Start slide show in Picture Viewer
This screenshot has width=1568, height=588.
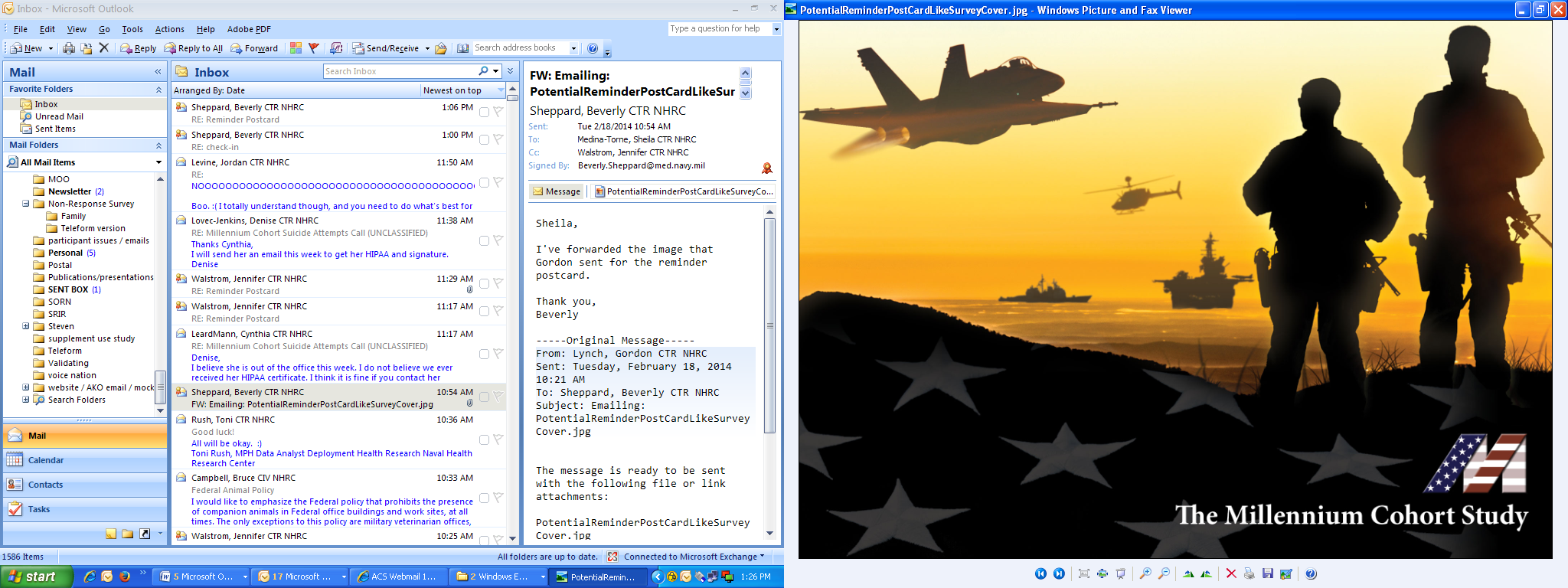point(1121,573)
